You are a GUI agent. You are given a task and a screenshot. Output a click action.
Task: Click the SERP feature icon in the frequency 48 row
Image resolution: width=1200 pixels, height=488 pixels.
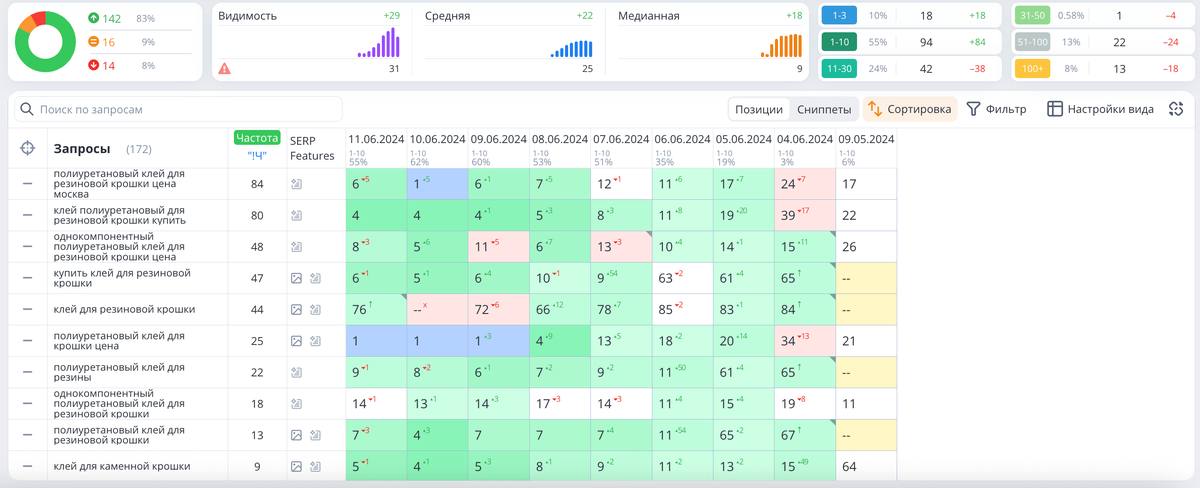[x=296, y=247]
